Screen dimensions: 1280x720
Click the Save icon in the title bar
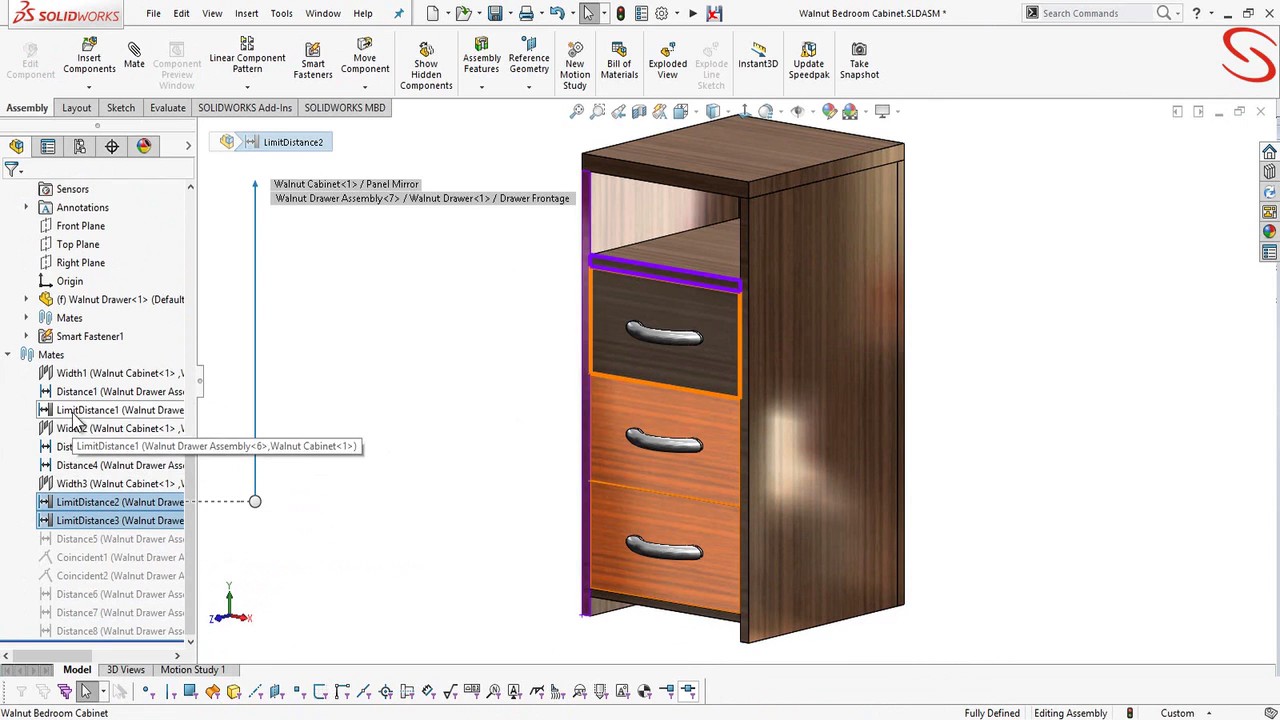[495, 13]
